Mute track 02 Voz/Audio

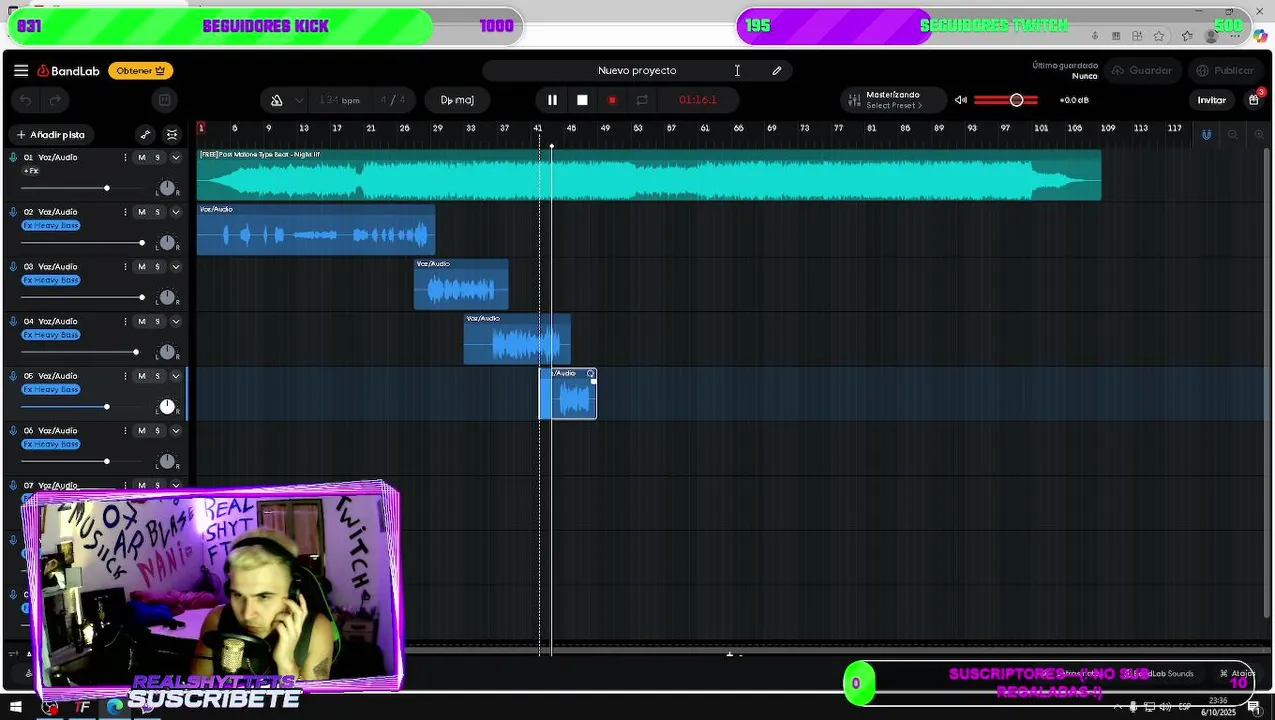141,212
